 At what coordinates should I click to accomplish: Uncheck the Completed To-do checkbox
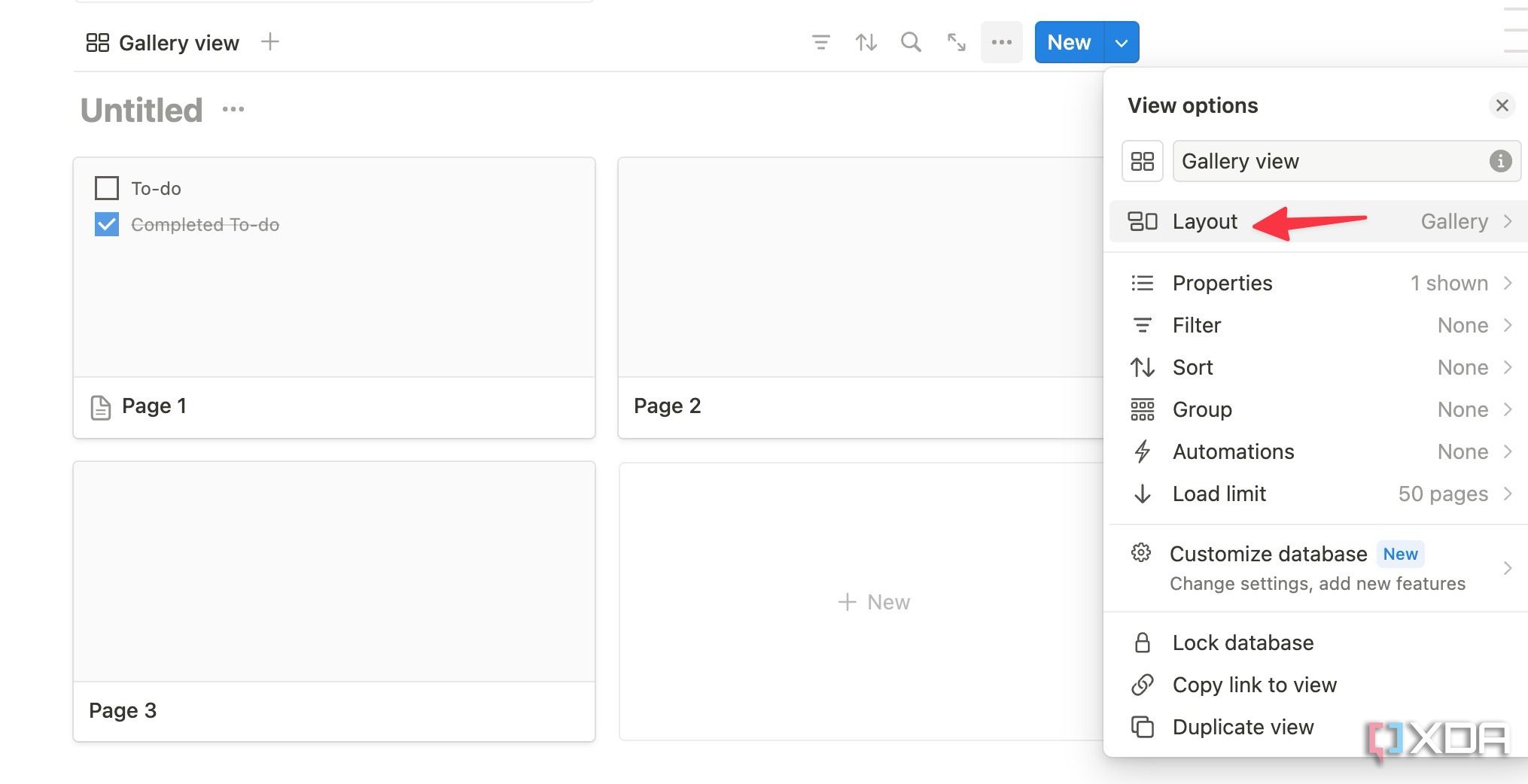point(107,224)
